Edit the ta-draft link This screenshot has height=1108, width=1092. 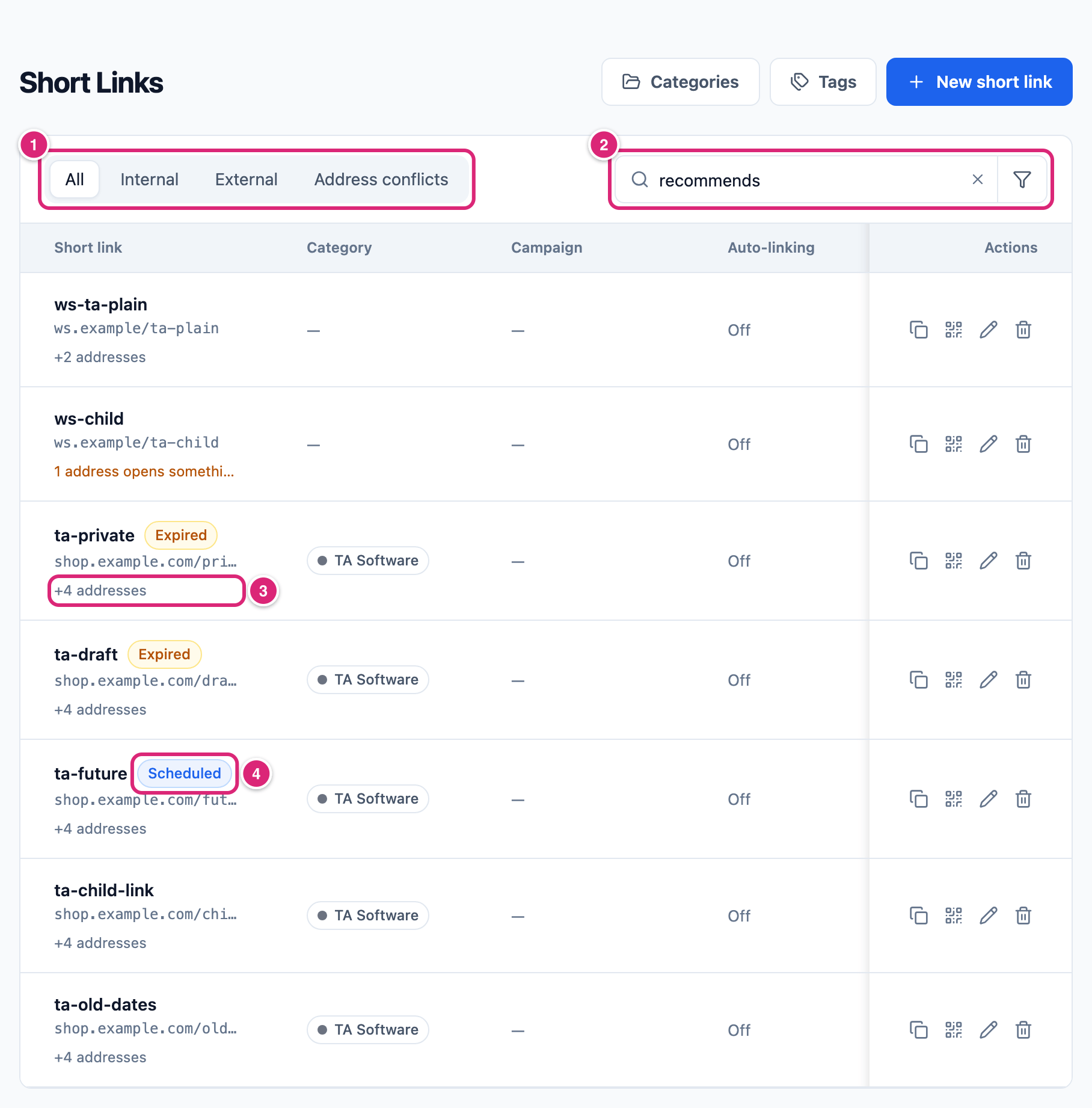pyautogui.click(x=988, y=680)
